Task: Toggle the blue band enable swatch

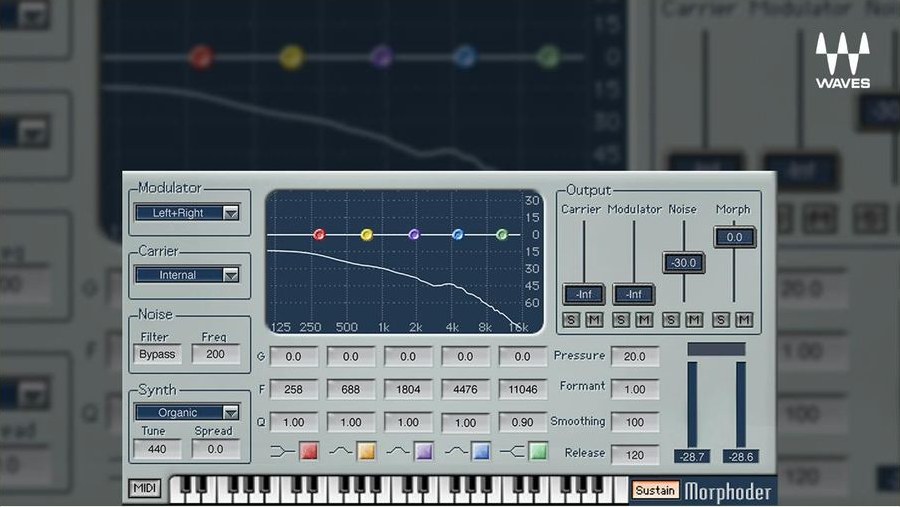Action: pyautogui.click(x=481, y=451)
